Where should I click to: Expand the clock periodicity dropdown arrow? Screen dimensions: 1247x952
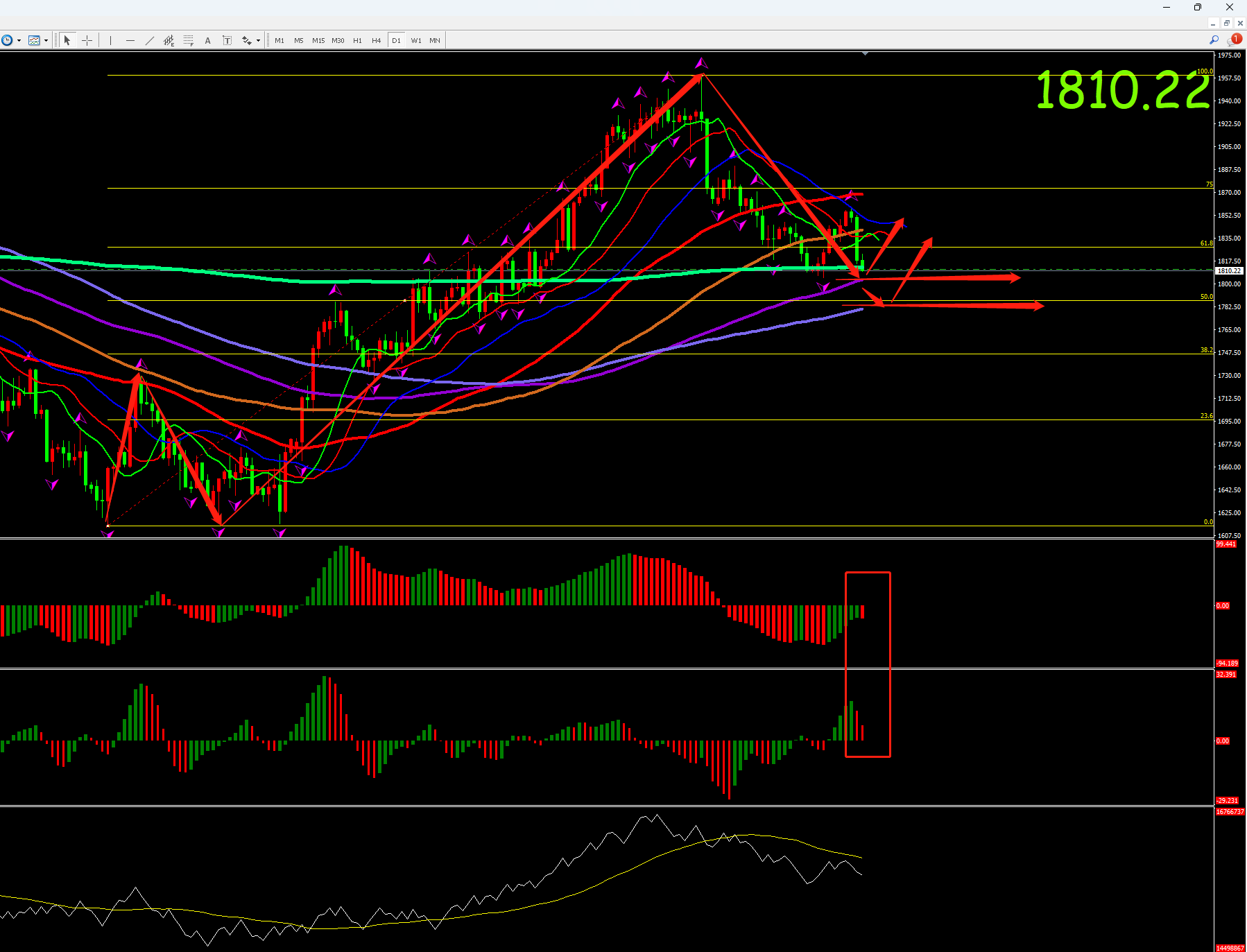click(x=19, y=40)
